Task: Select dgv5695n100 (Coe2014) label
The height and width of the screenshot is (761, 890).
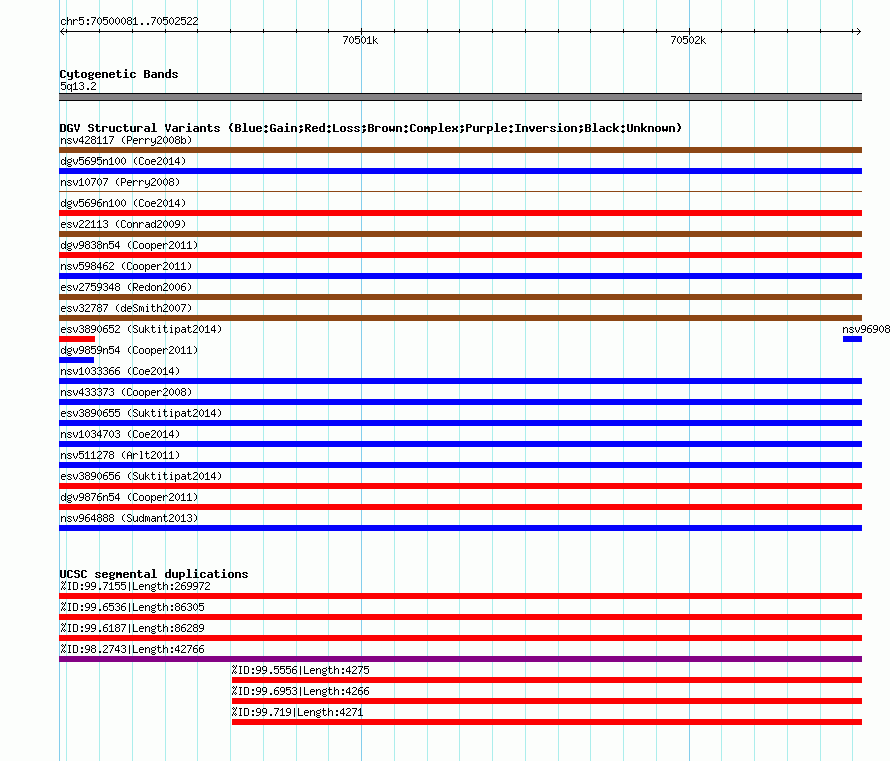Action: pyautogui.click(x=123, y=161)
